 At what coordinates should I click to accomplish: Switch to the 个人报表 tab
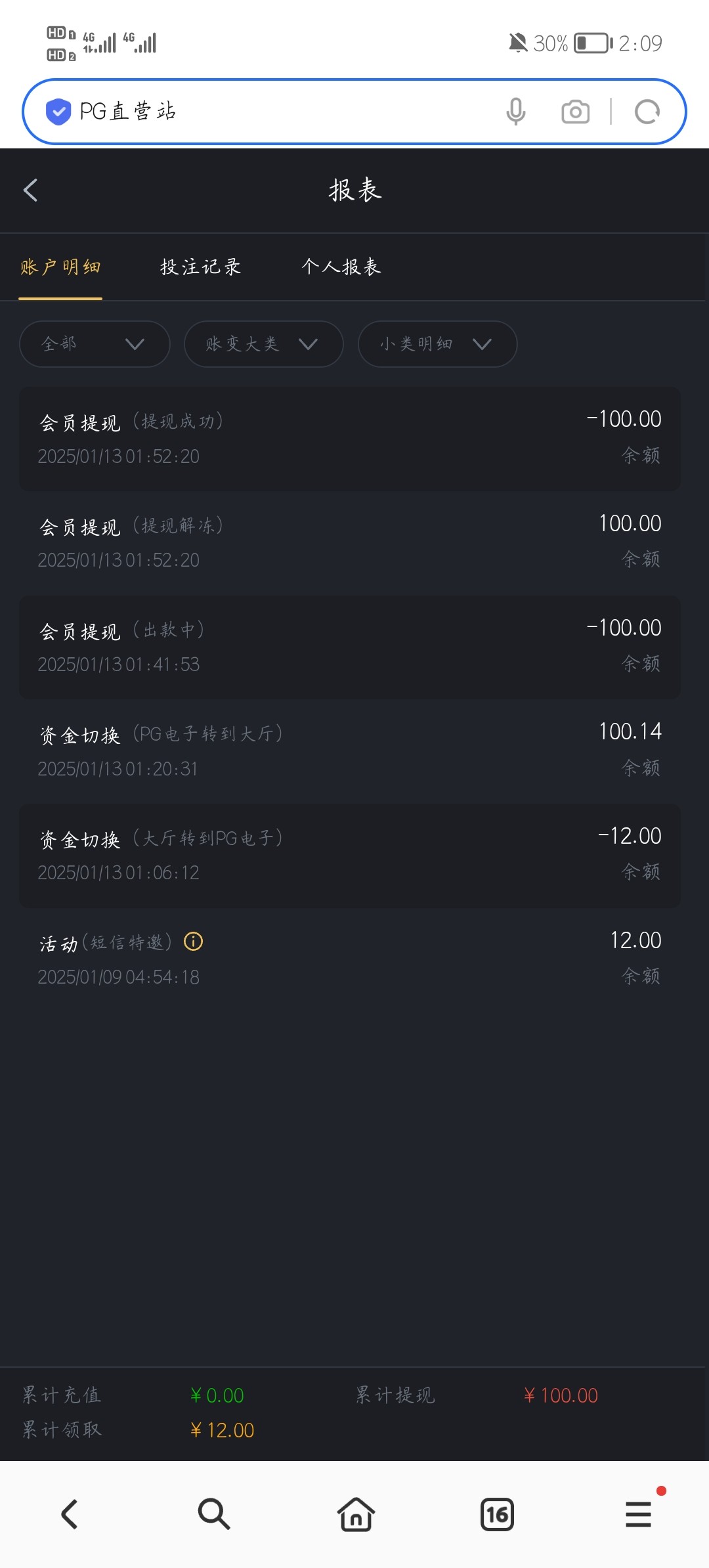[x=341, y=267]
